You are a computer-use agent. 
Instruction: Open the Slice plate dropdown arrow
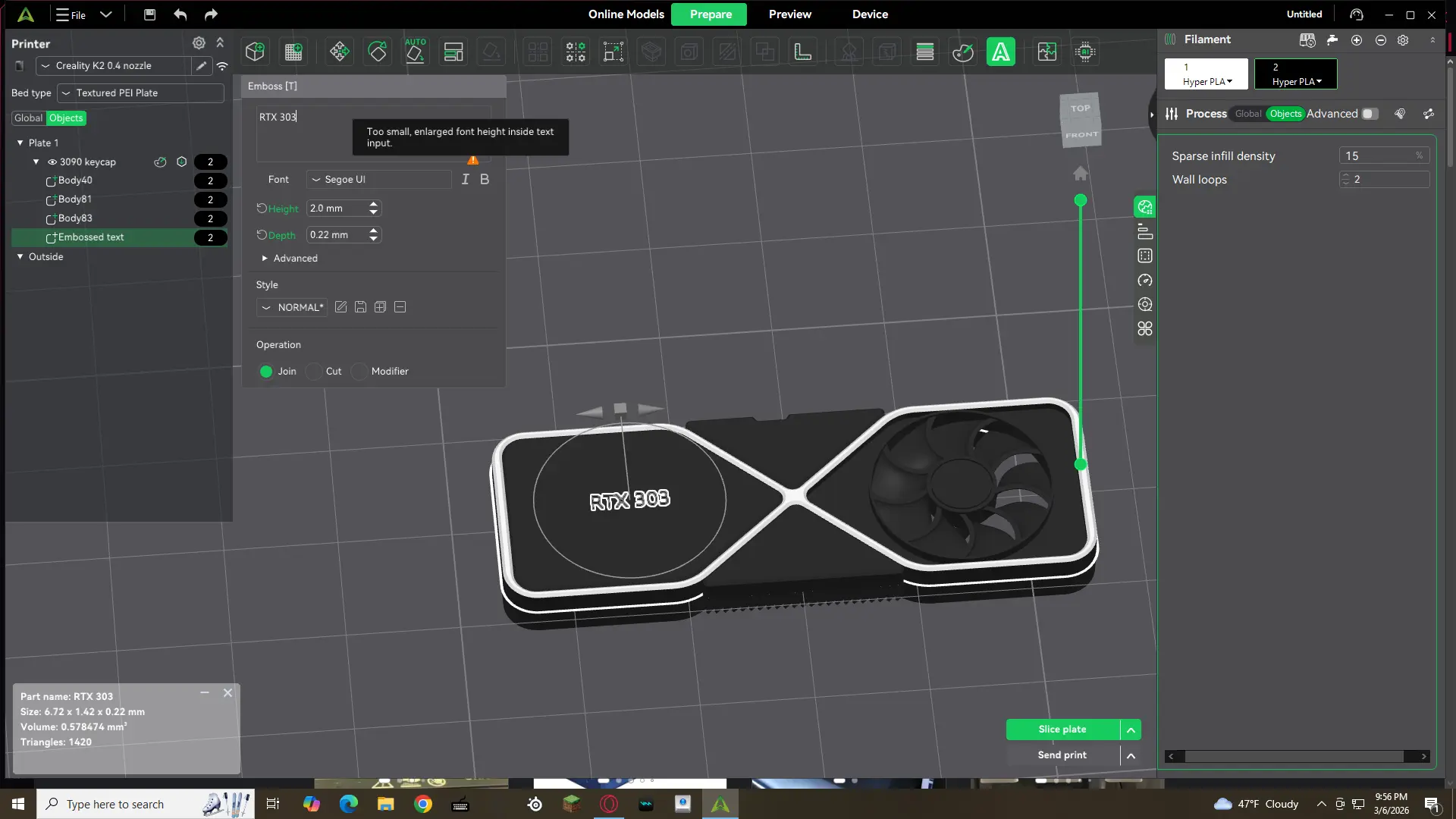(1131, 730)
